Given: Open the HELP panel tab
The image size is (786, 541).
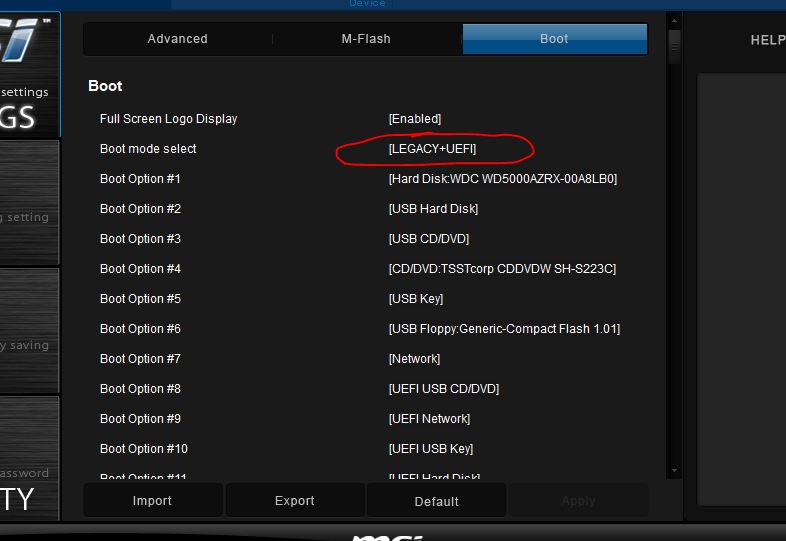Looking at the screenshot, I should 766,40.
